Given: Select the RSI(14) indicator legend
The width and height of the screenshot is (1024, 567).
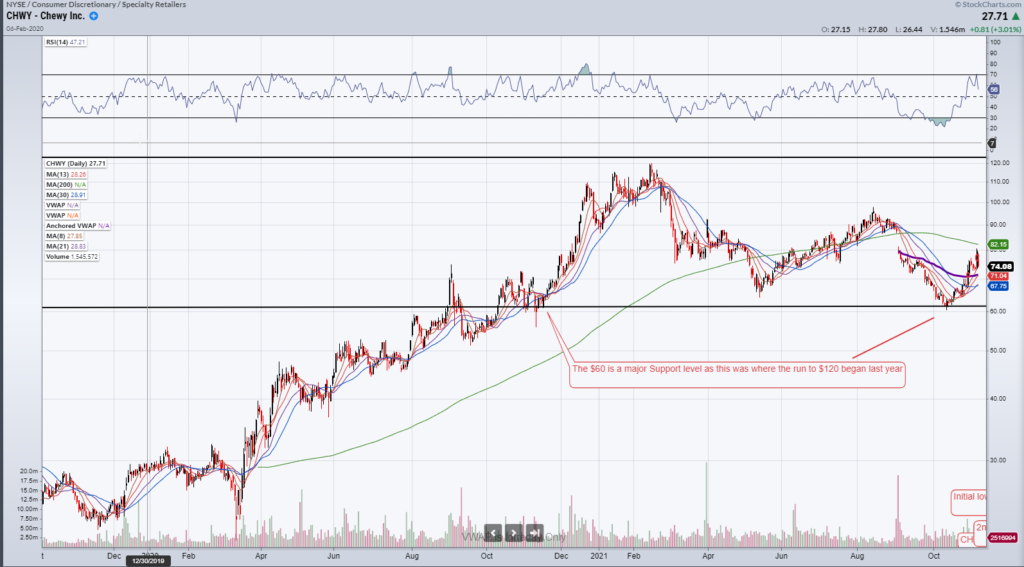Looking at the screenshot, I should pos(65,42).
